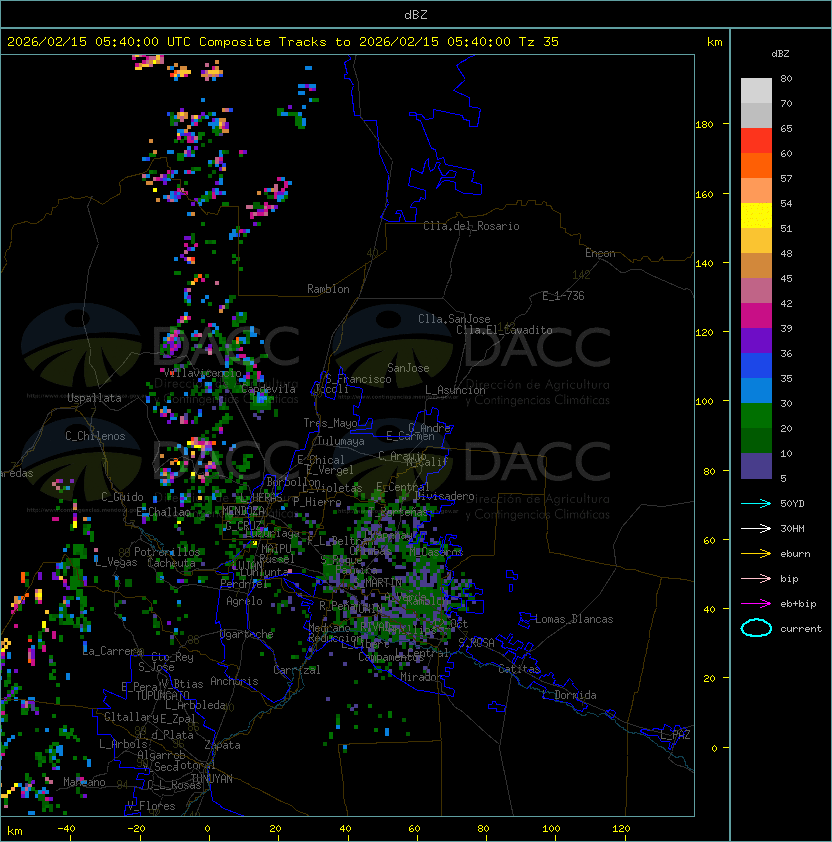The image size is (832, 842).
Task: Click the 'L_Dormida' map label
Action: point(569,695)
